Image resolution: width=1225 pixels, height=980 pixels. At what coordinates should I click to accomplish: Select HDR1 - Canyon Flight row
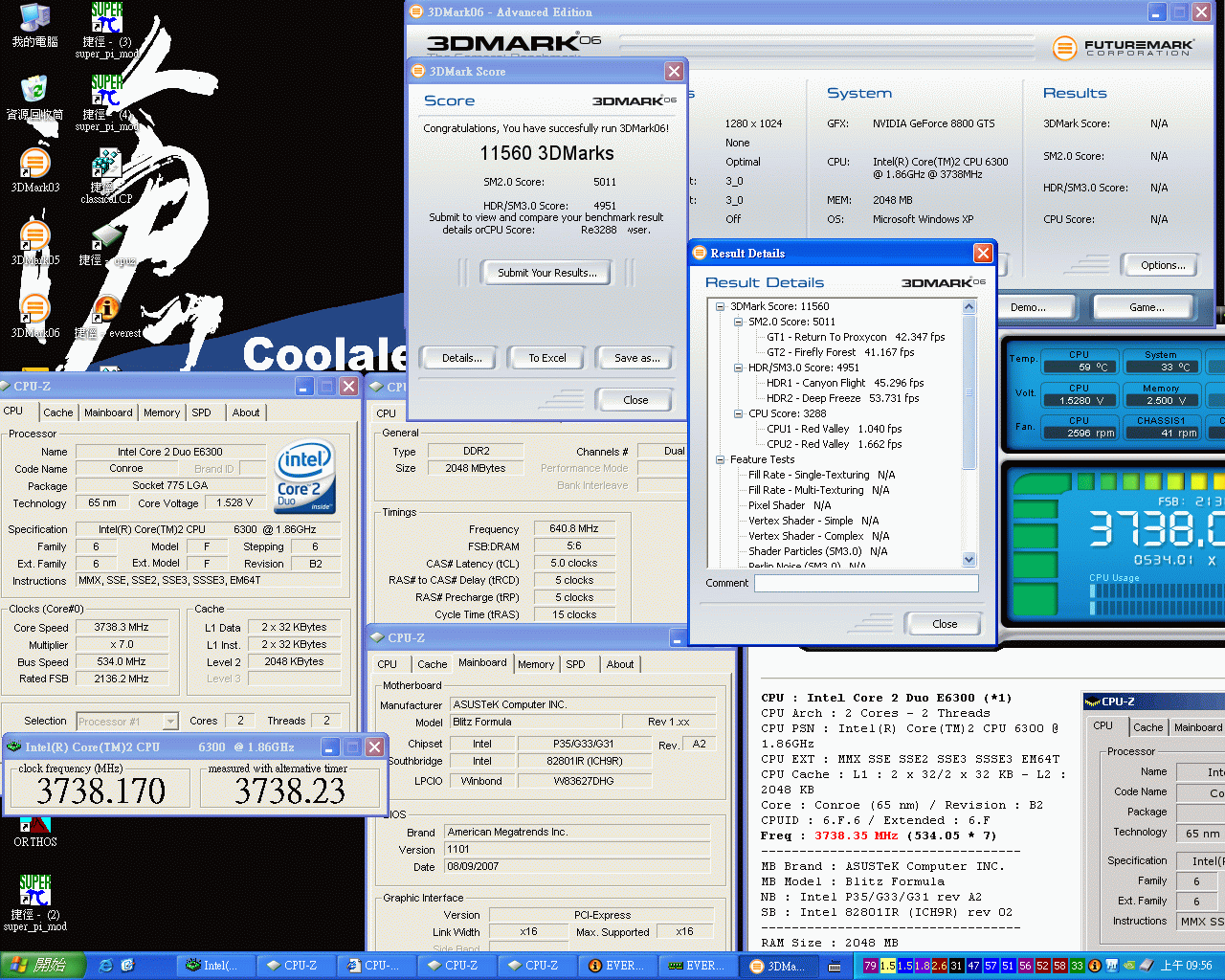(845, 383)
